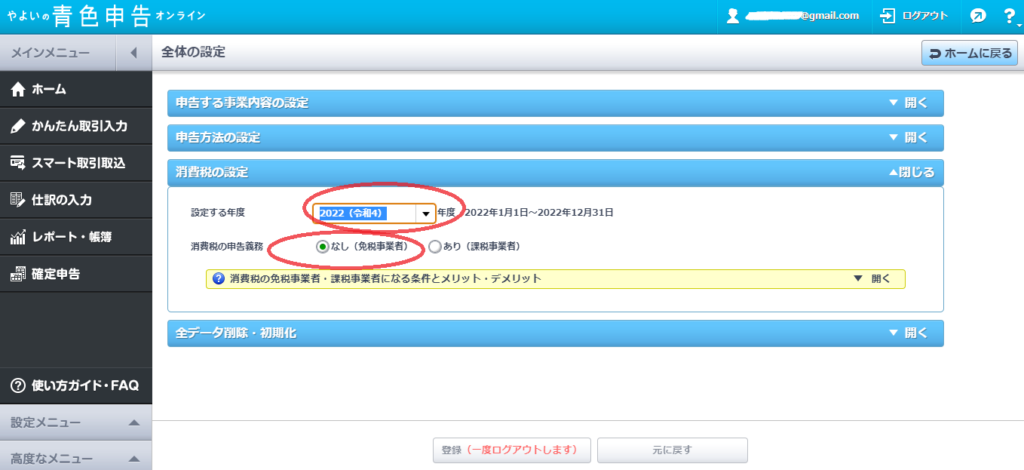
Task: Select なし（免税事業者）radio button
Action: (321, 247)
